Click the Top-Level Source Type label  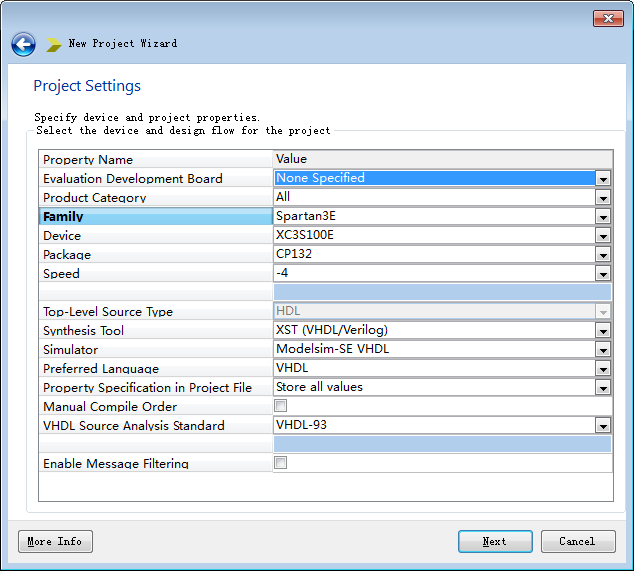108,312
